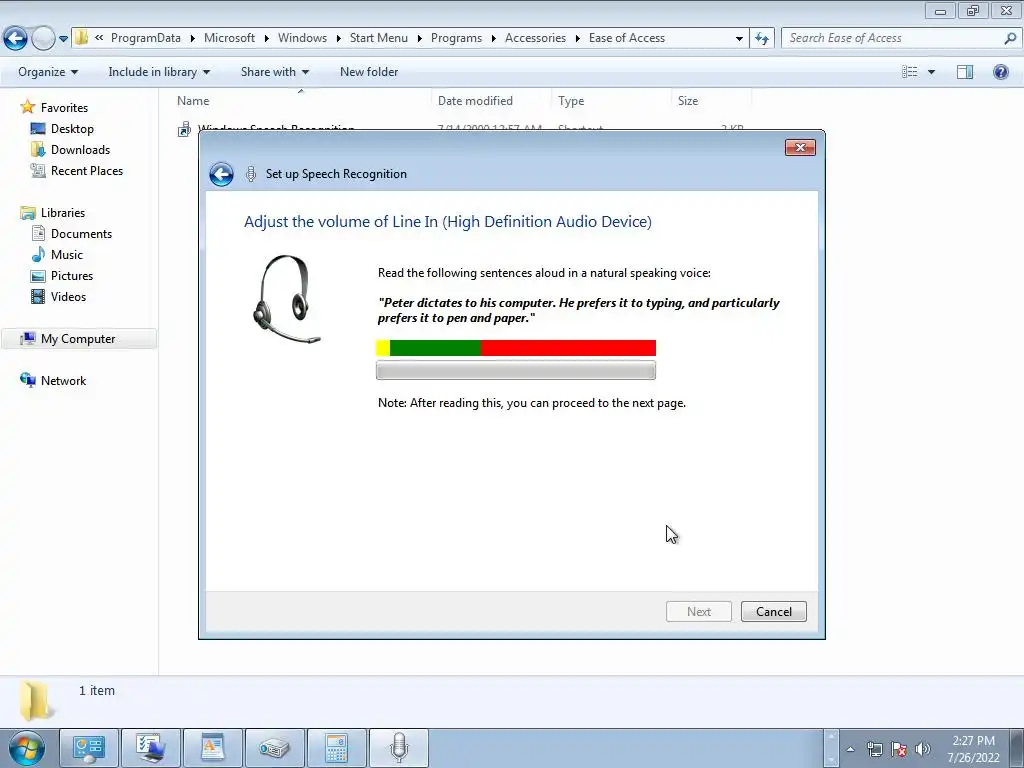Sort files by Date modified column
Image resolution: width=1024 pixels, height=768 pixels.
[x=491, y=101]
